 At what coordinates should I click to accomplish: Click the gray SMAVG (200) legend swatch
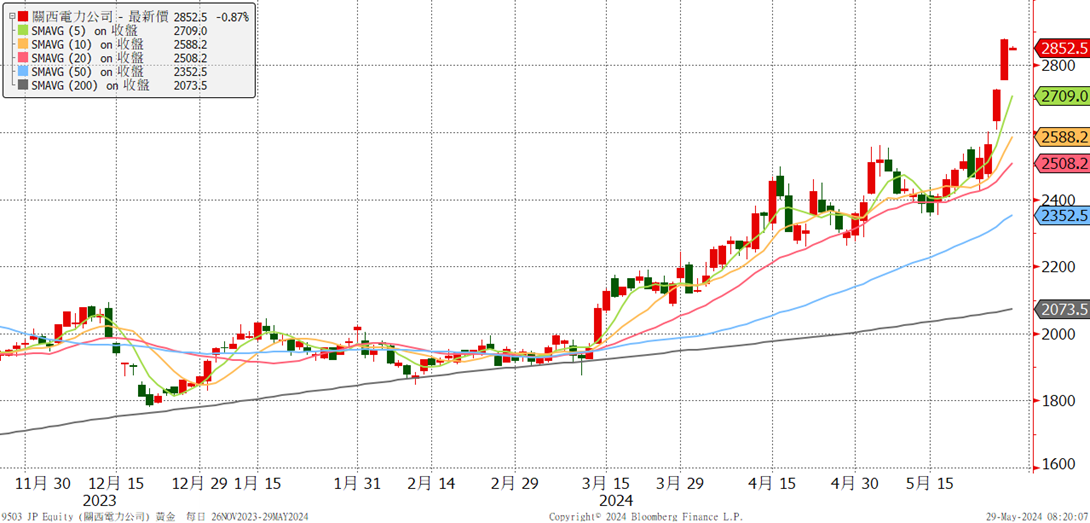pos(24,86)
